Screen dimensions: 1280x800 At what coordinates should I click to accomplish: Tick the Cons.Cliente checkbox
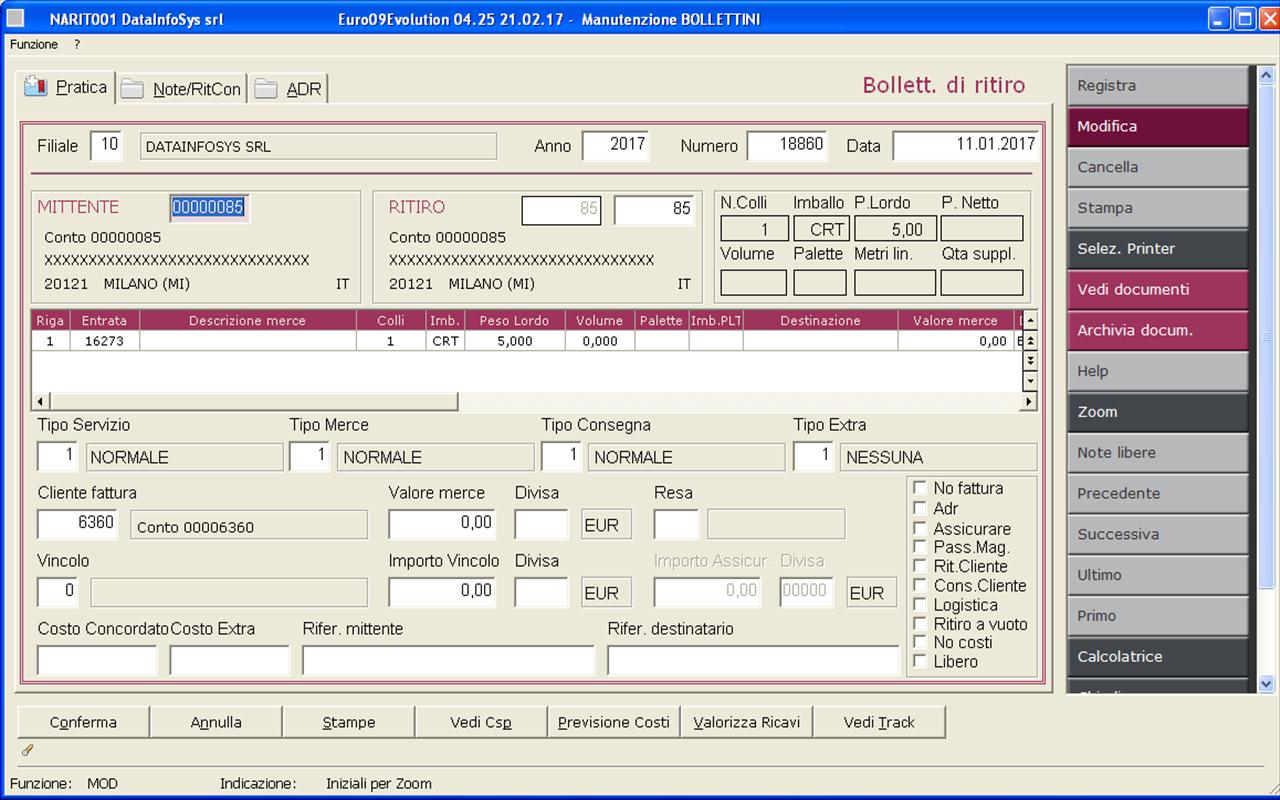(920, 586)
